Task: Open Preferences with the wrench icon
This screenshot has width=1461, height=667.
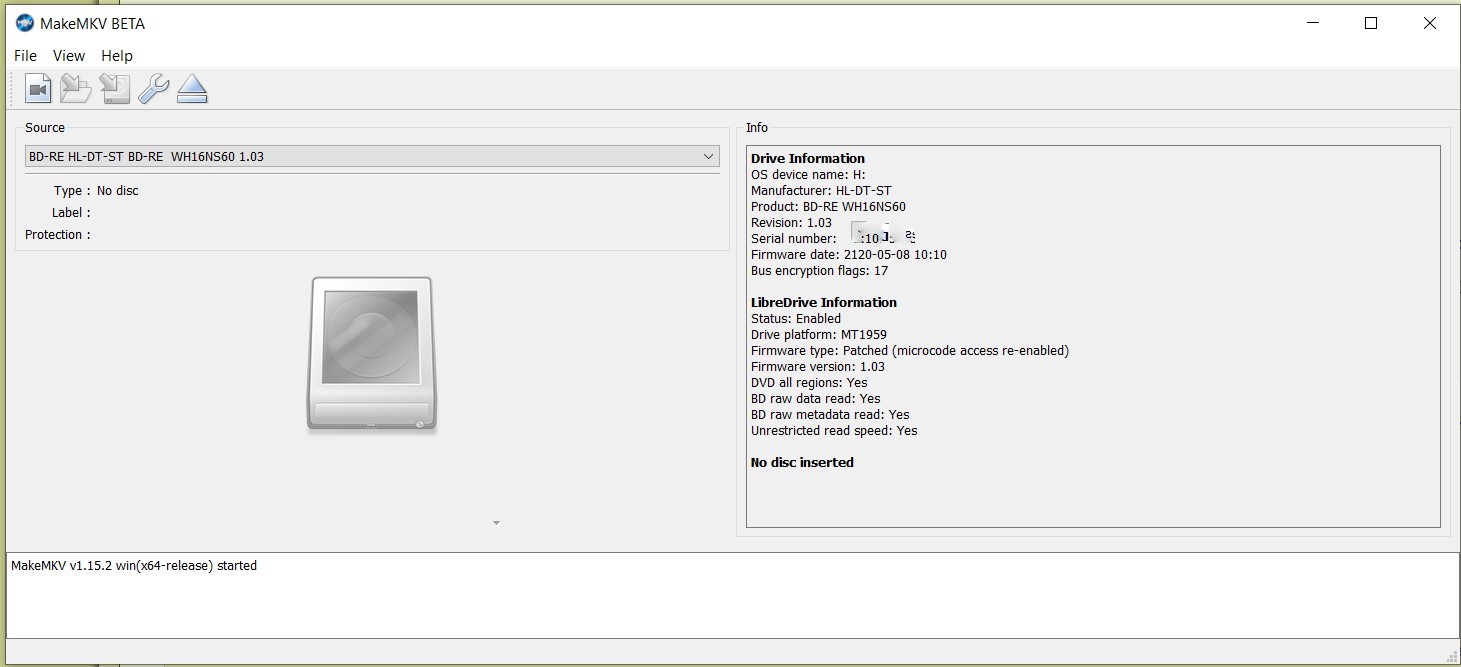Action: pos(153,89)
